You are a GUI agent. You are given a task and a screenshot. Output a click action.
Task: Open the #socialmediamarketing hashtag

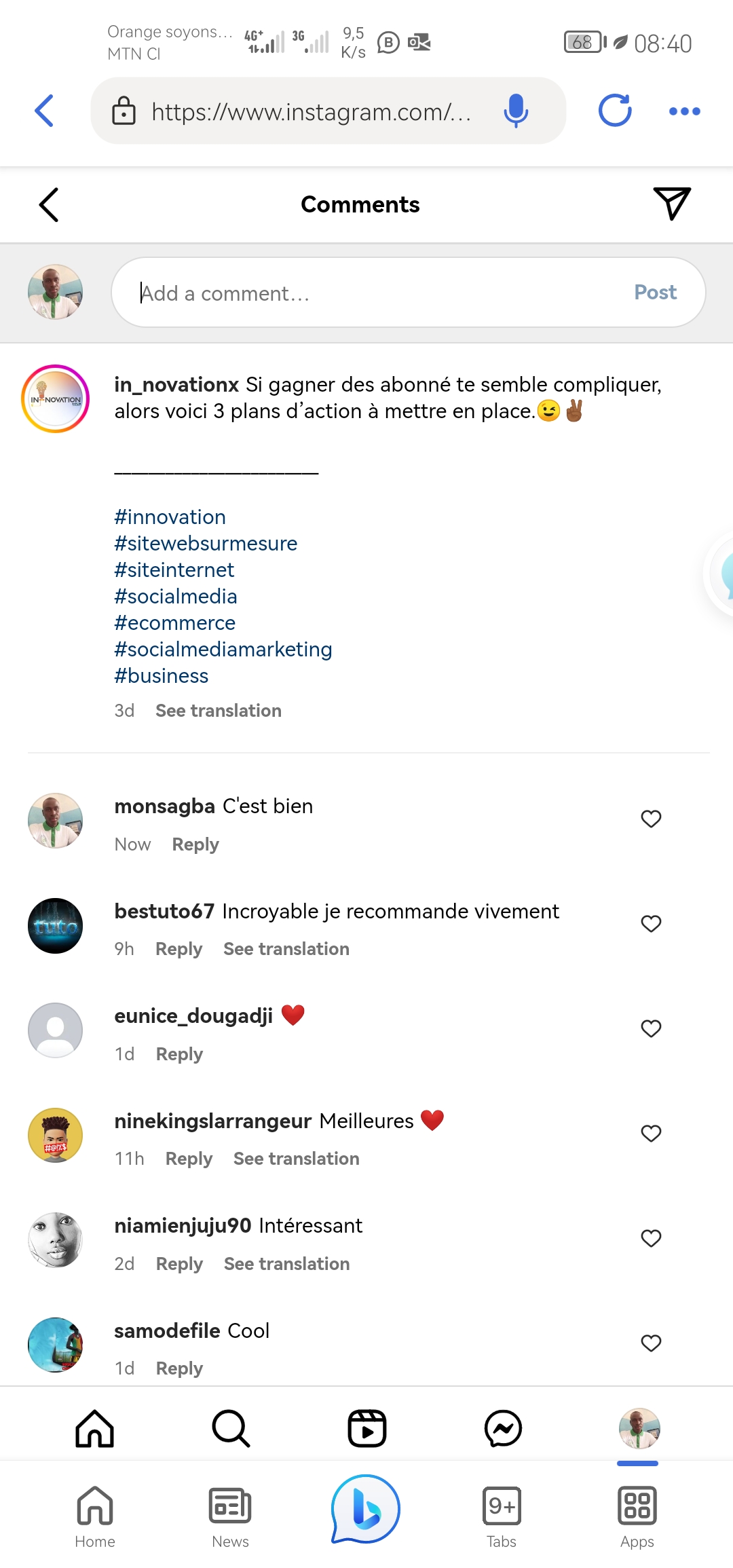coord(223,650)
